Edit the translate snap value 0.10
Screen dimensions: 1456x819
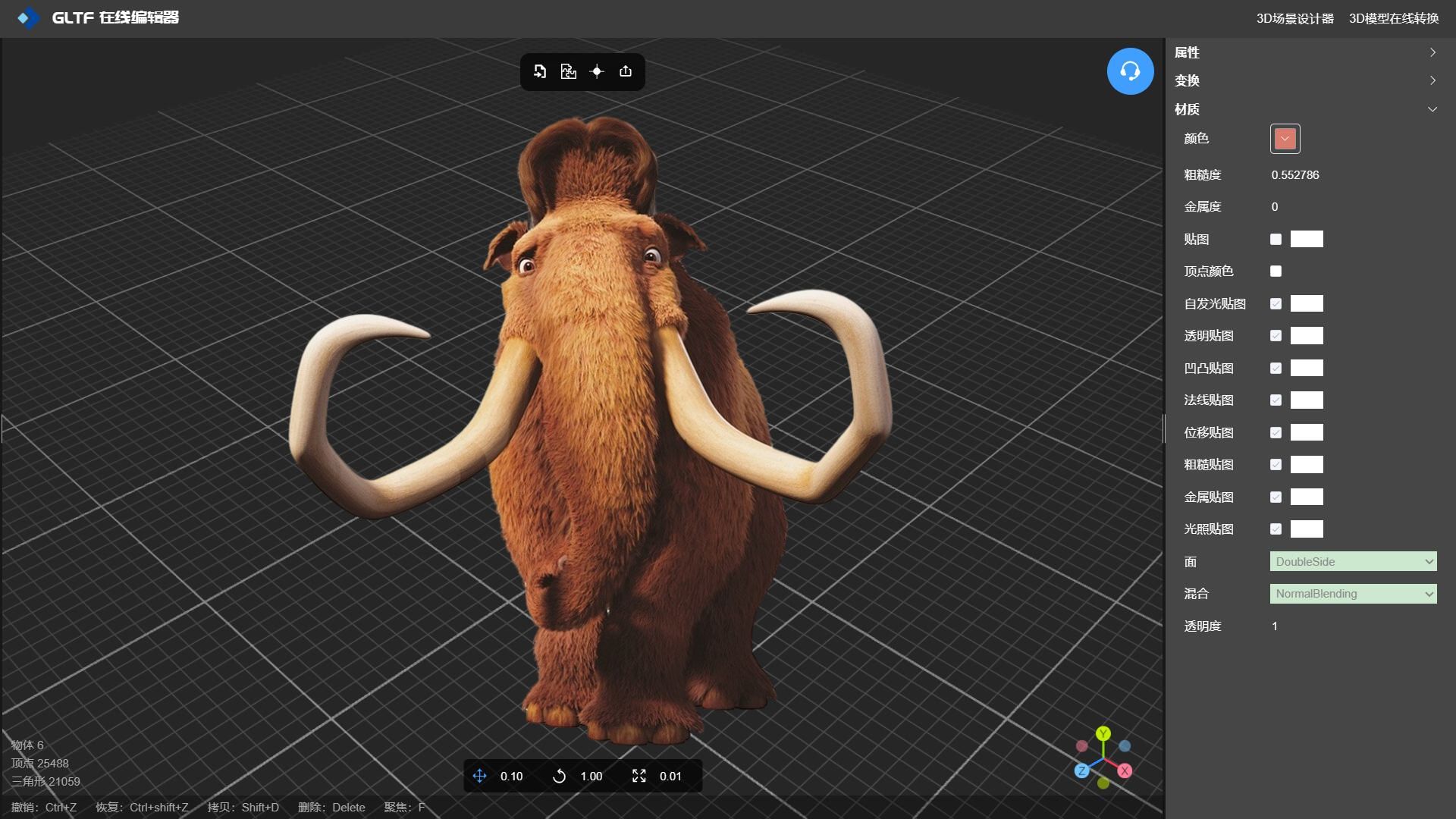tap(511, 776)
